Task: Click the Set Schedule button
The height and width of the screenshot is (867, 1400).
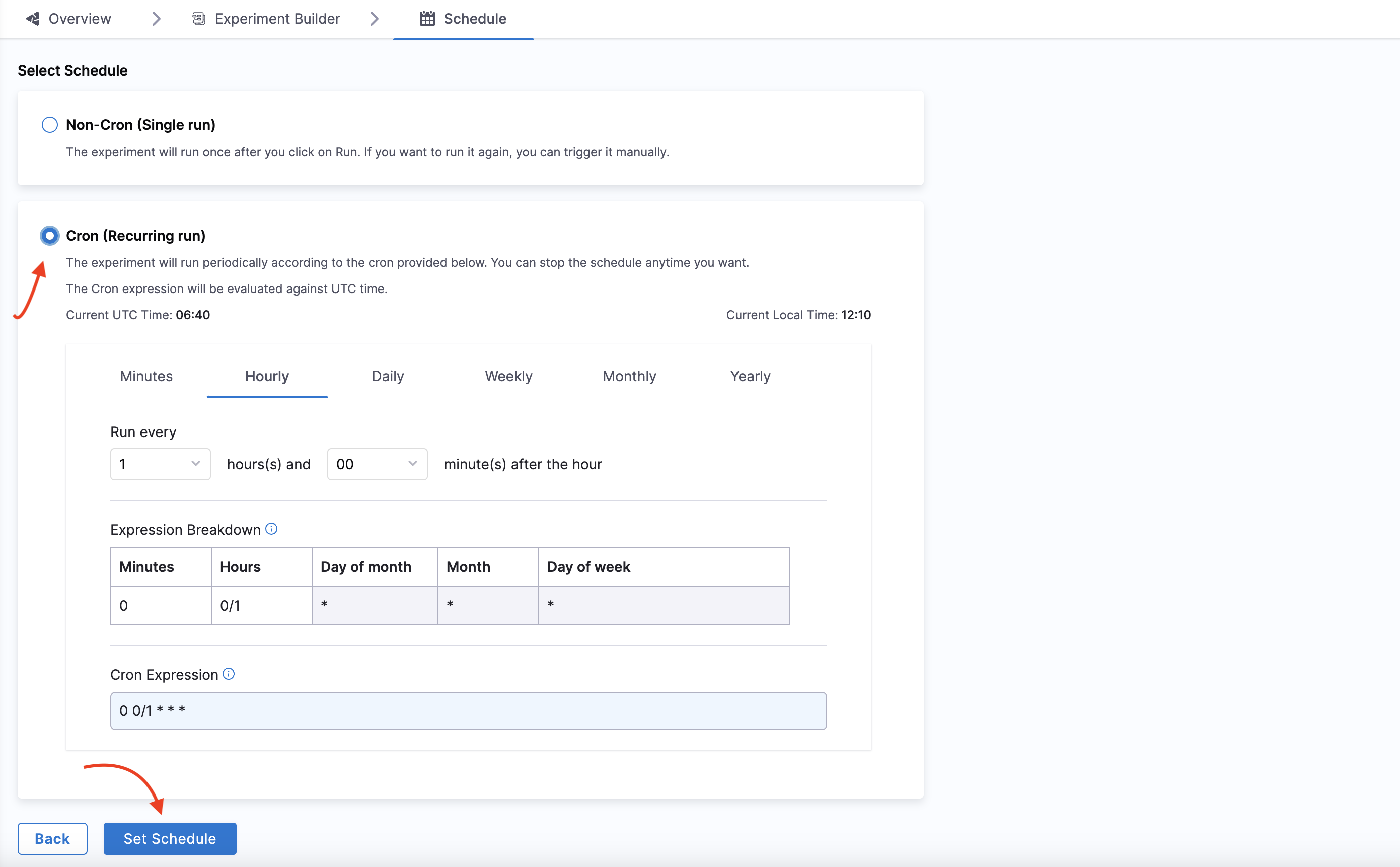Action: click(170, 838)
